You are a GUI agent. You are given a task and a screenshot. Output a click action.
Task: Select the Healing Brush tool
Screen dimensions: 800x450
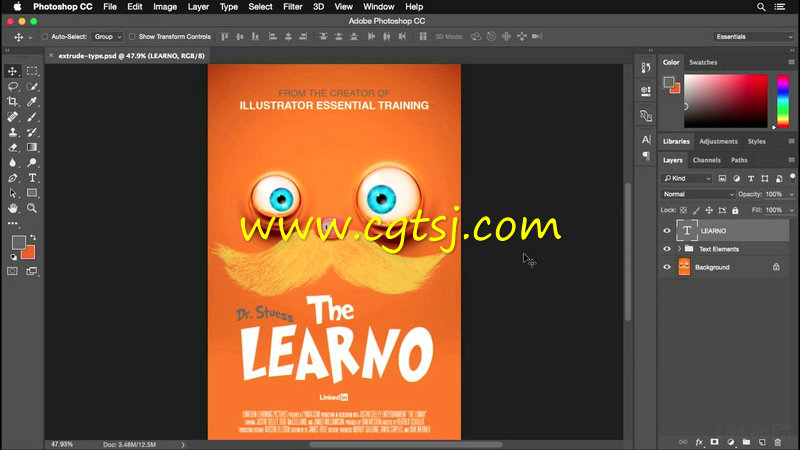click(x=13, y=117)
